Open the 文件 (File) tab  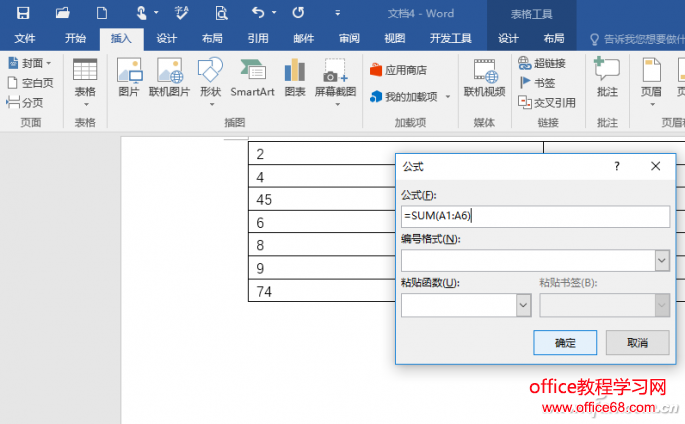point(24,38)
